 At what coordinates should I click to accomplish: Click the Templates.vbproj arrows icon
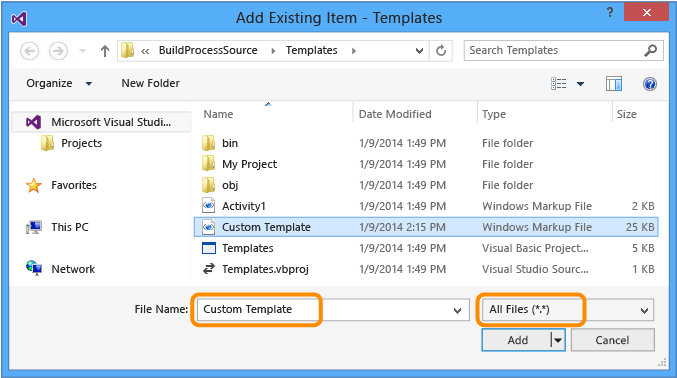click(209, 269)
